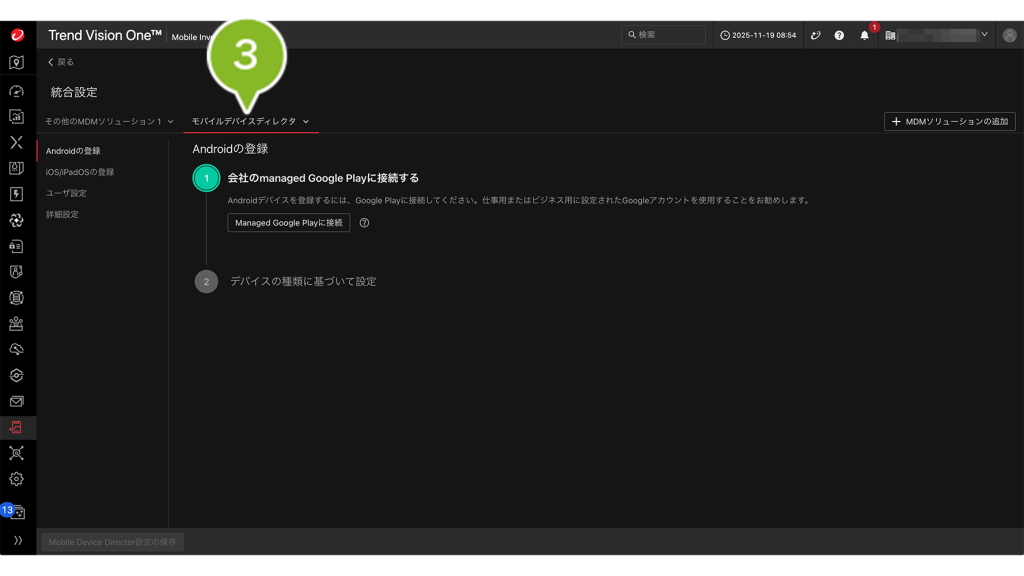Viewport: 1024px width, 576px height.
Task: Click the notification bell icon
Action: point(865,35)
